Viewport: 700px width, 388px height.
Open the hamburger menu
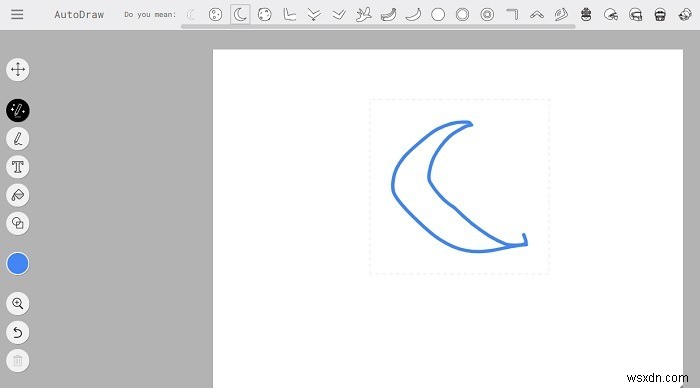click(17, 14)
